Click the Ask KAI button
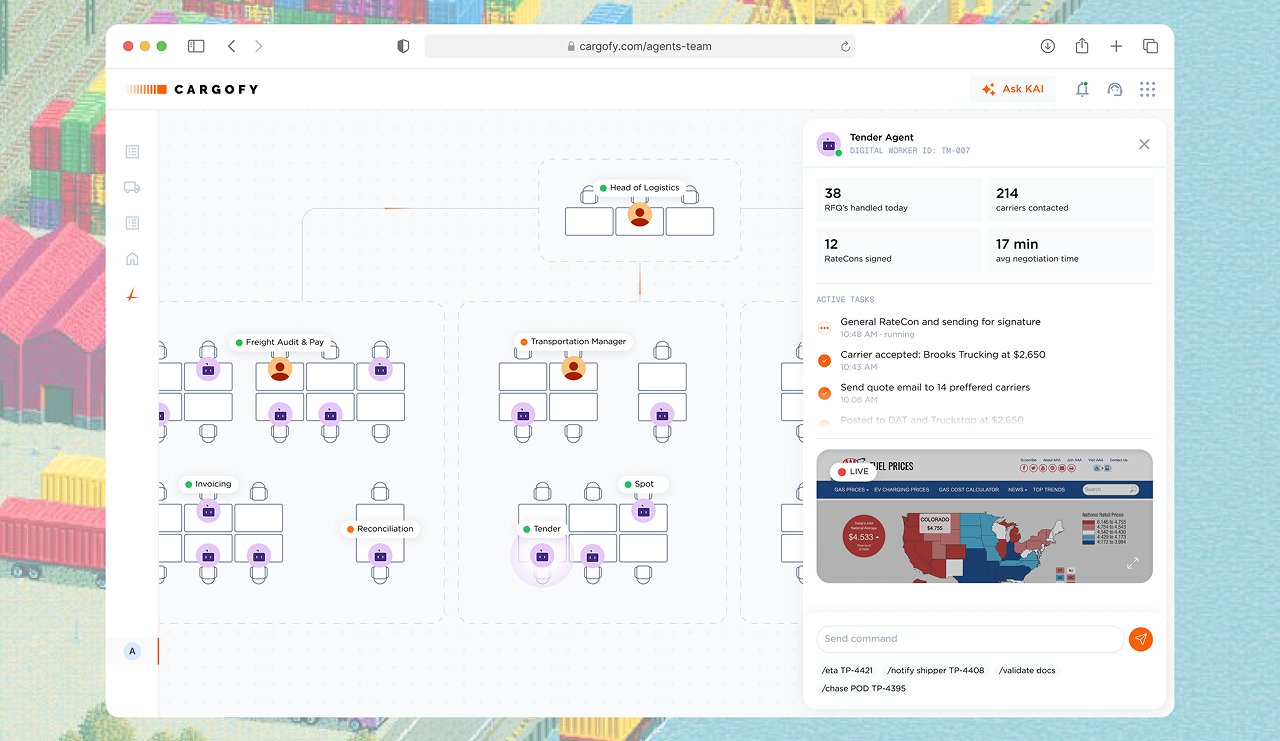 click(x=1013, y=89)
